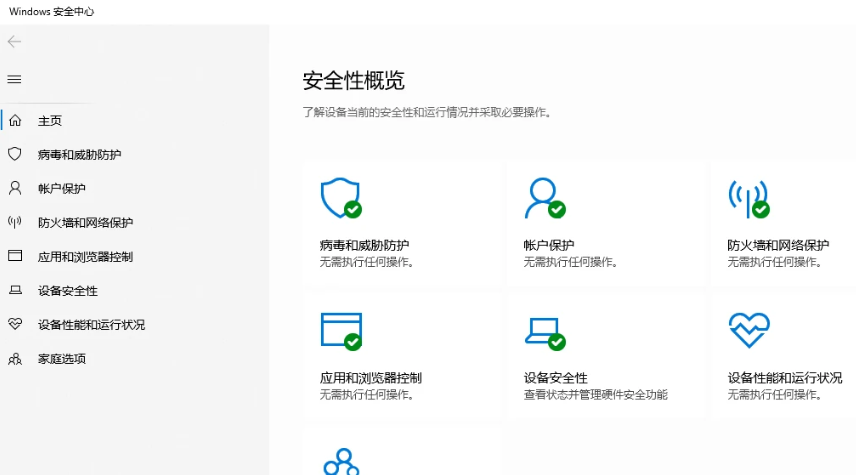Click the sidebar family icon for 家庭选项

15,359
